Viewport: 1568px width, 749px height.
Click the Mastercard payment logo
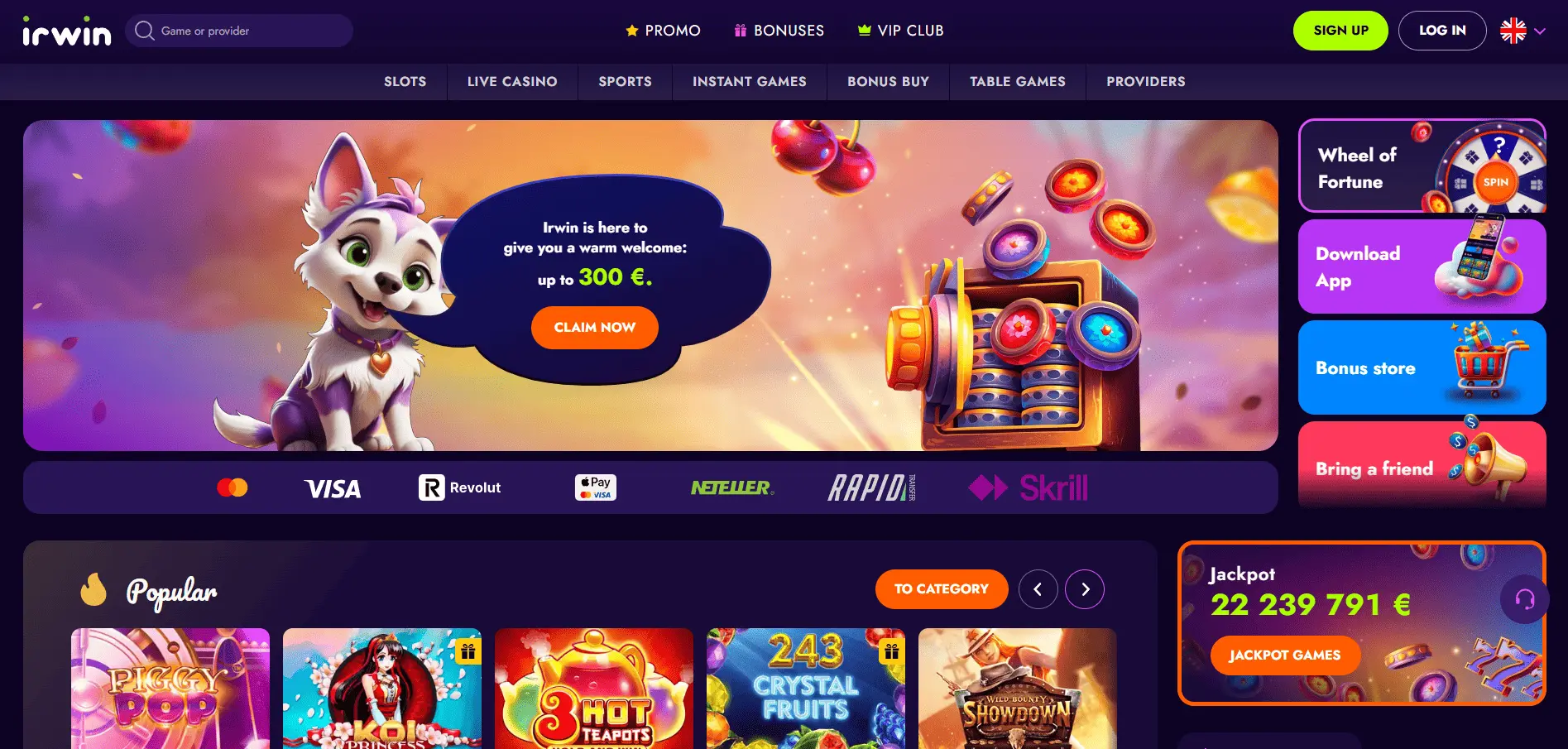point(233,487)
